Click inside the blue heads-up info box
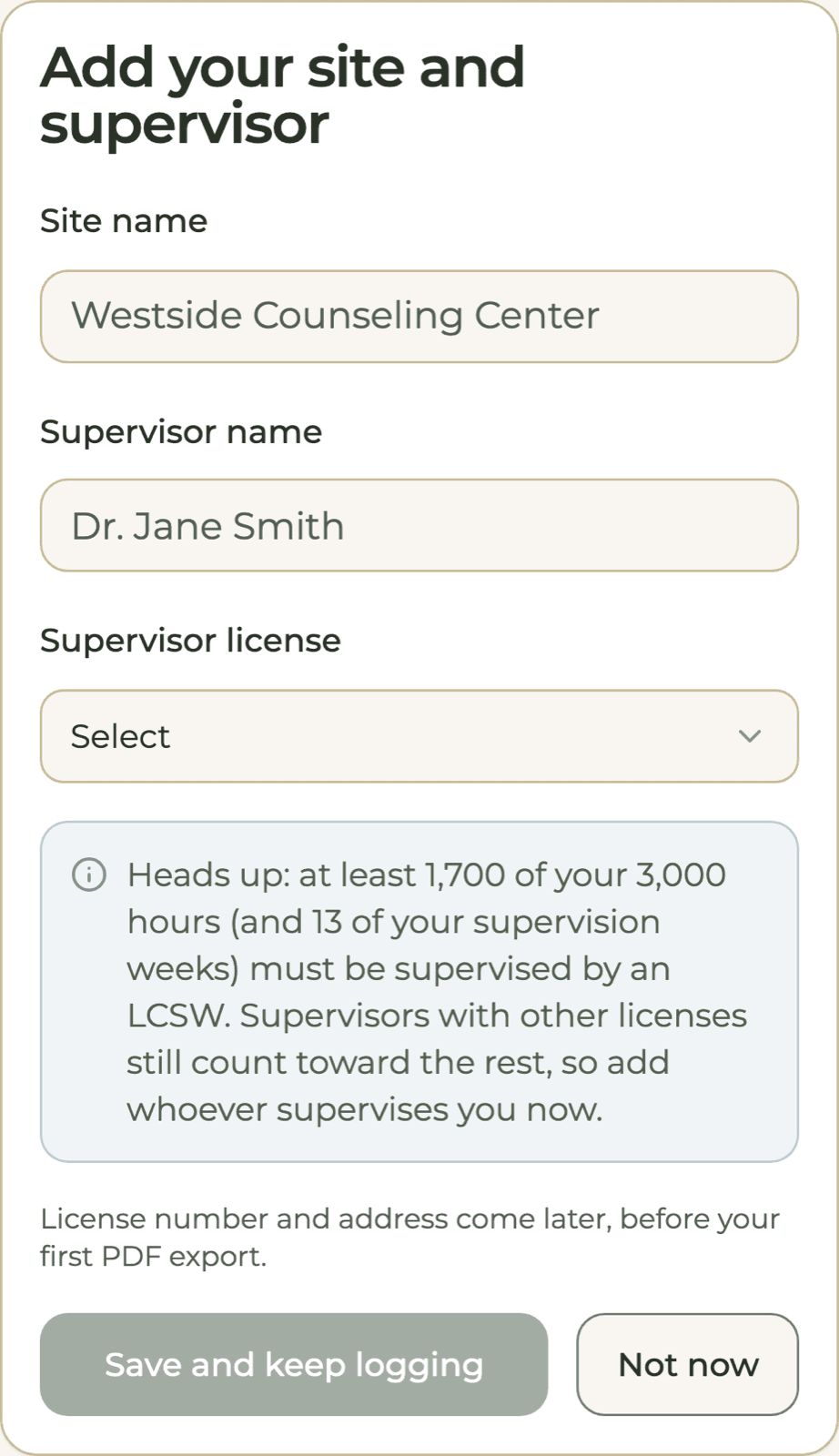 pyautogui.click(x=419, y=992)
